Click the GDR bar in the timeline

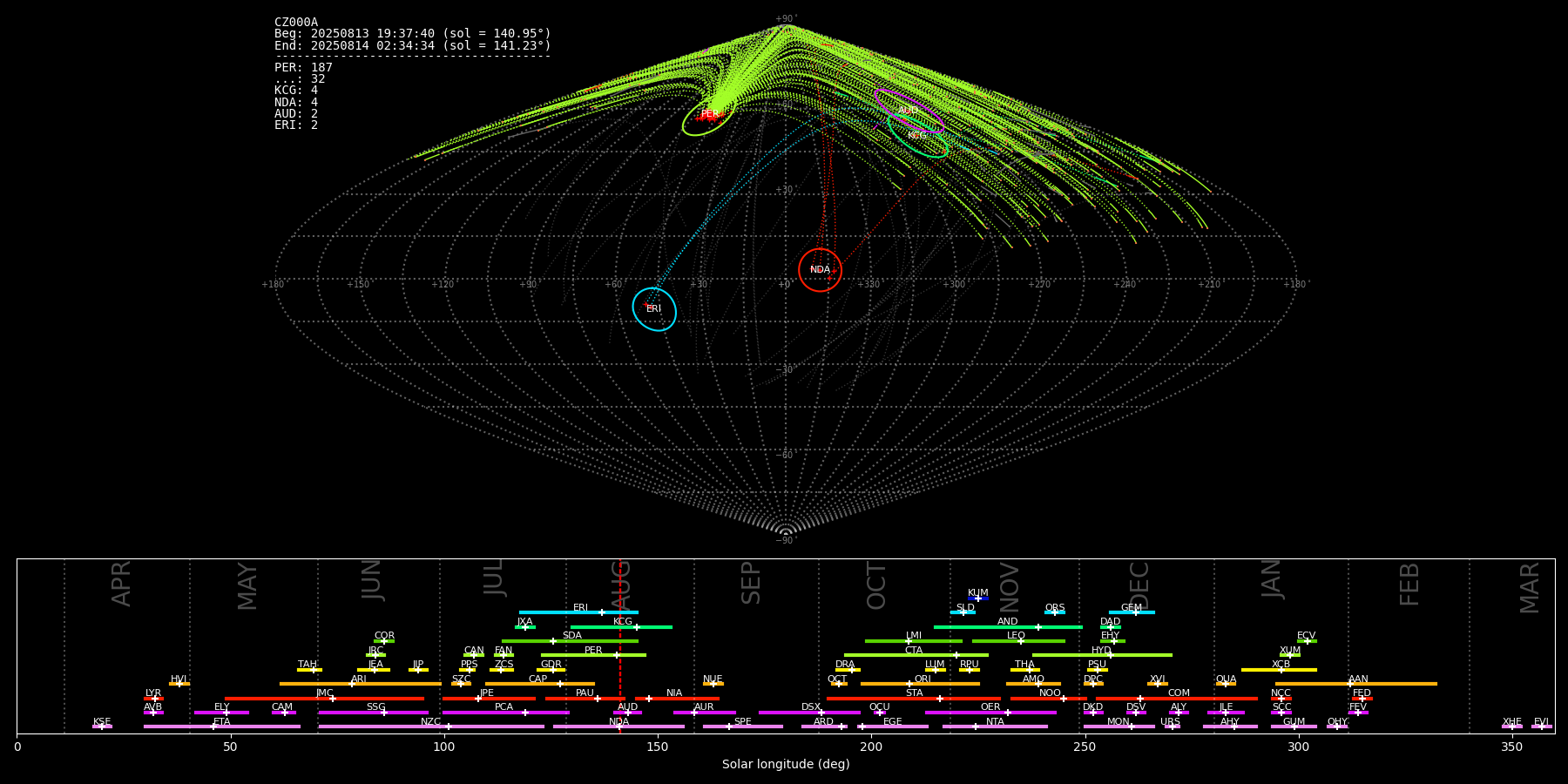coord(551,669)
